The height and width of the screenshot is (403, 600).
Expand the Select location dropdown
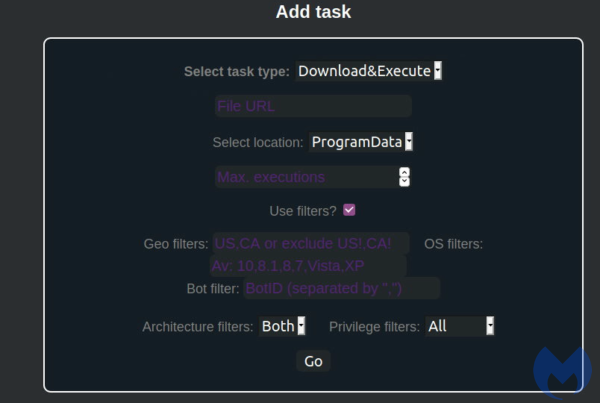(x=361, y=142)
